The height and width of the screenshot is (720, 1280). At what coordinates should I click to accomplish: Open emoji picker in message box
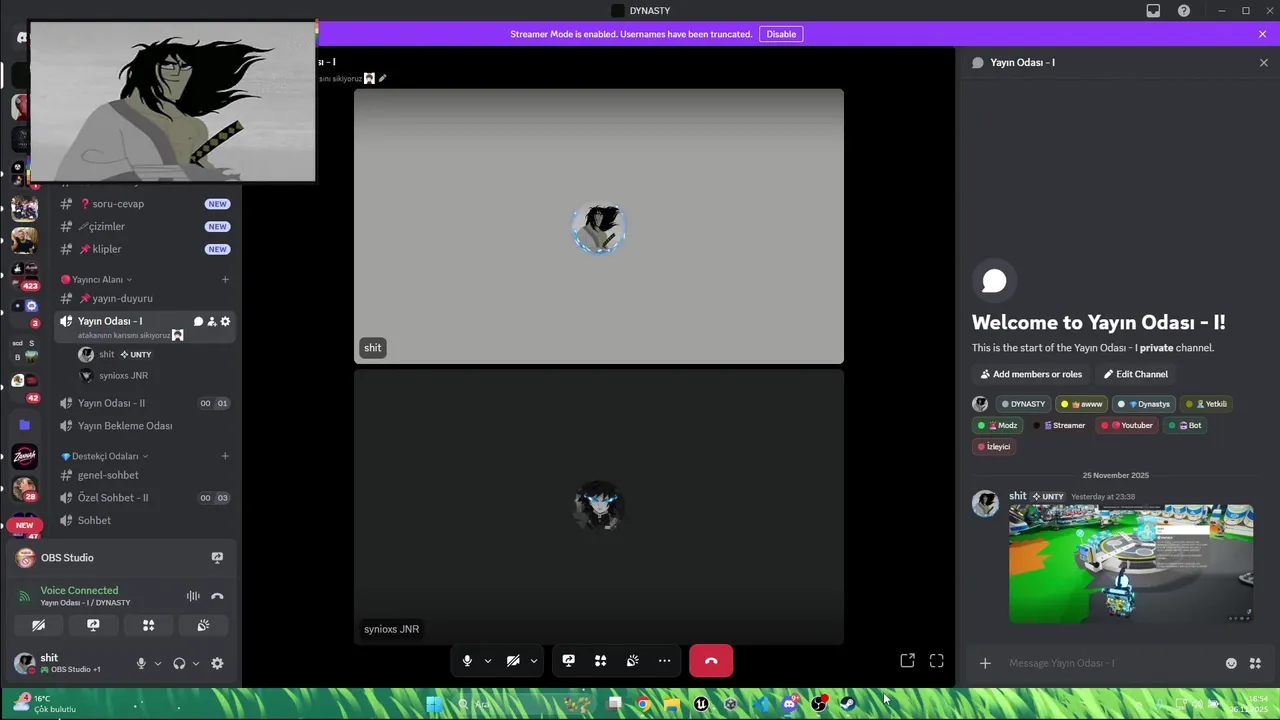(x=1231, y=663)
